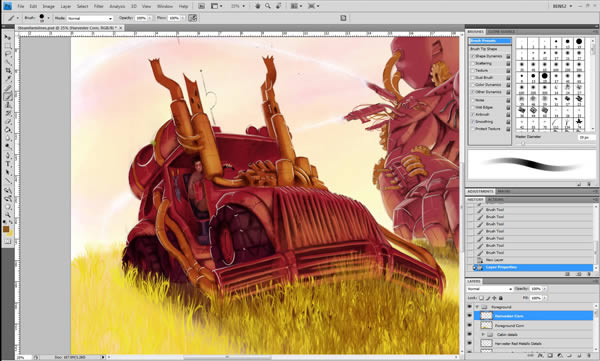Add a layer style with fx icon
The image size is (600, 361).
coord(541,356)
